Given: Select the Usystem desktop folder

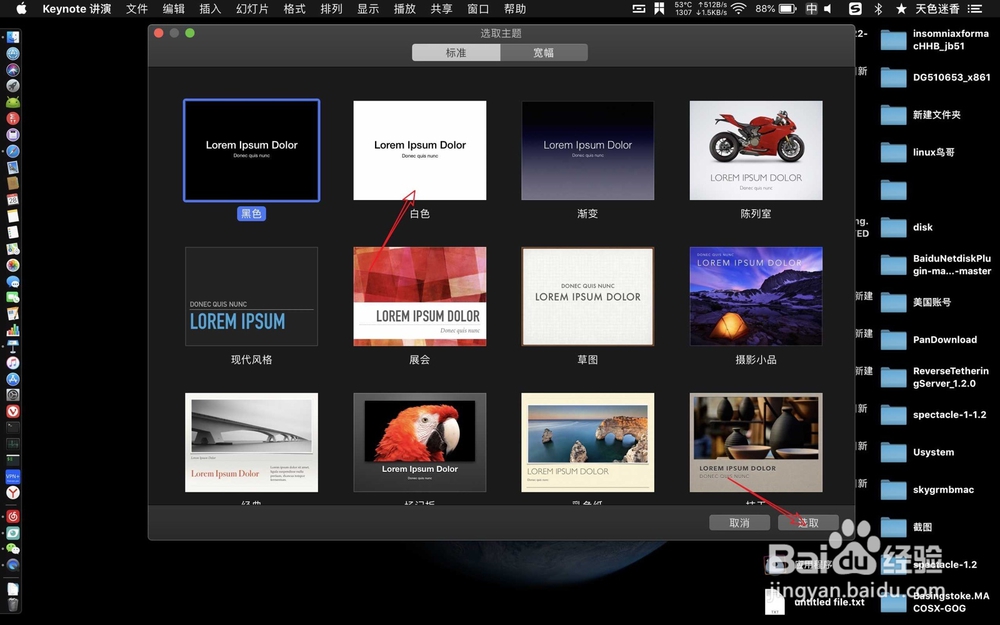Looking at the screenshot, I should (893, 453).
